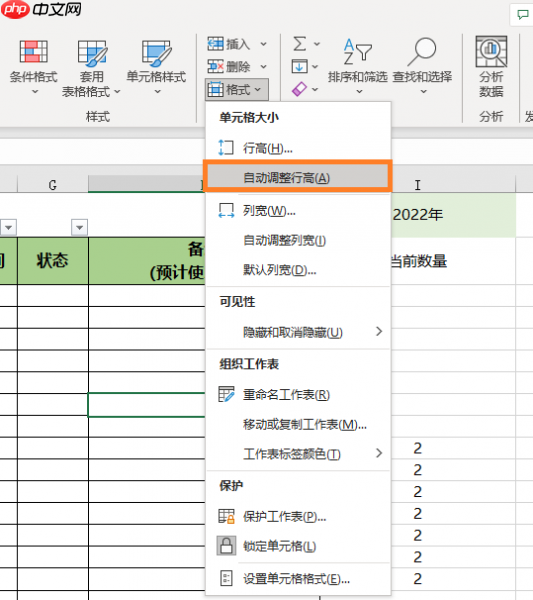533x600 pixels.
Task: Click the Insert (插入) cells icon
Action: tap(215, 44)
